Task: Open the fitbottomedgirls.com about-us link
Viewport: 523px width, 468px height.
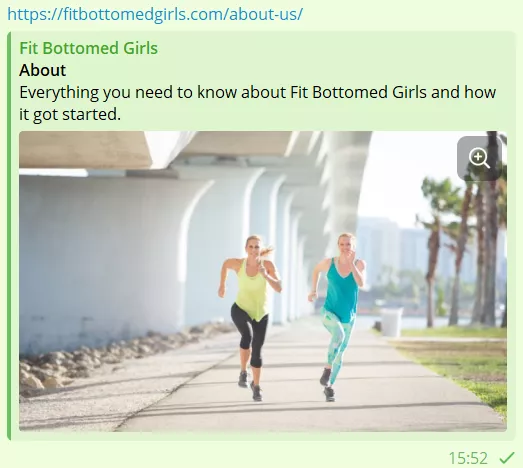Action: pyautogui.click(x=155, y=14)
